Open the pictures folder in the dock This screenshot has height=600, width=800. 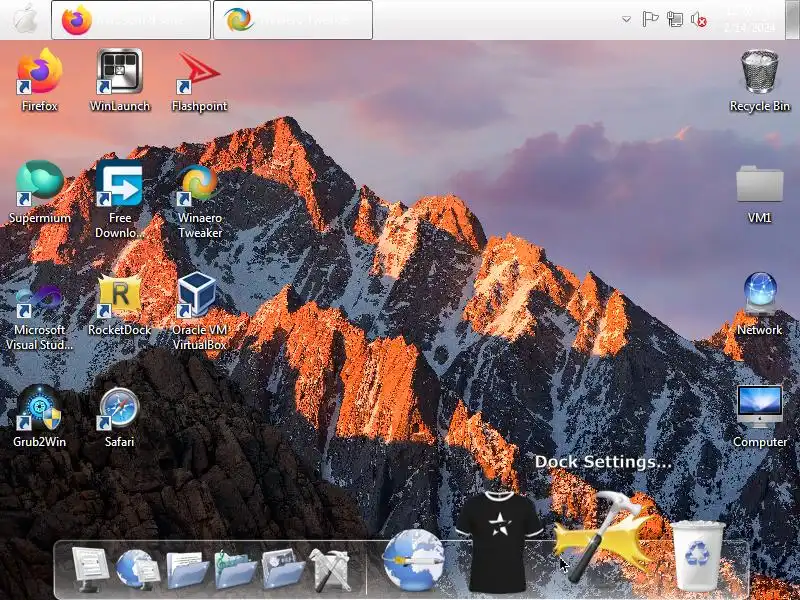[283, 569]
